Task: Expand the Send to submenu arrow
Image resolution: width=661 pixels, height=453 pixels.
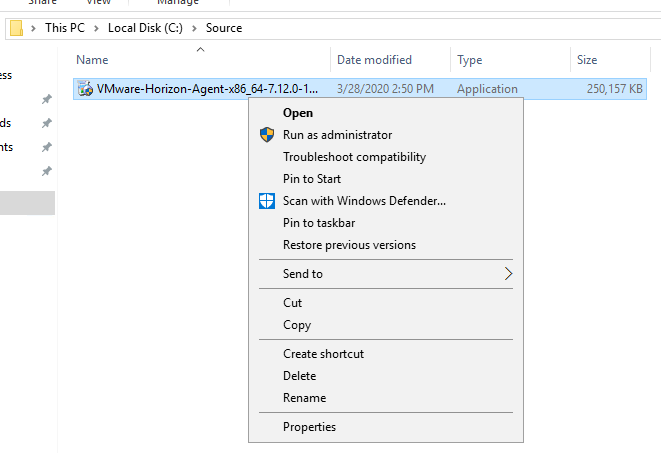Action: (x=508, y=274)
